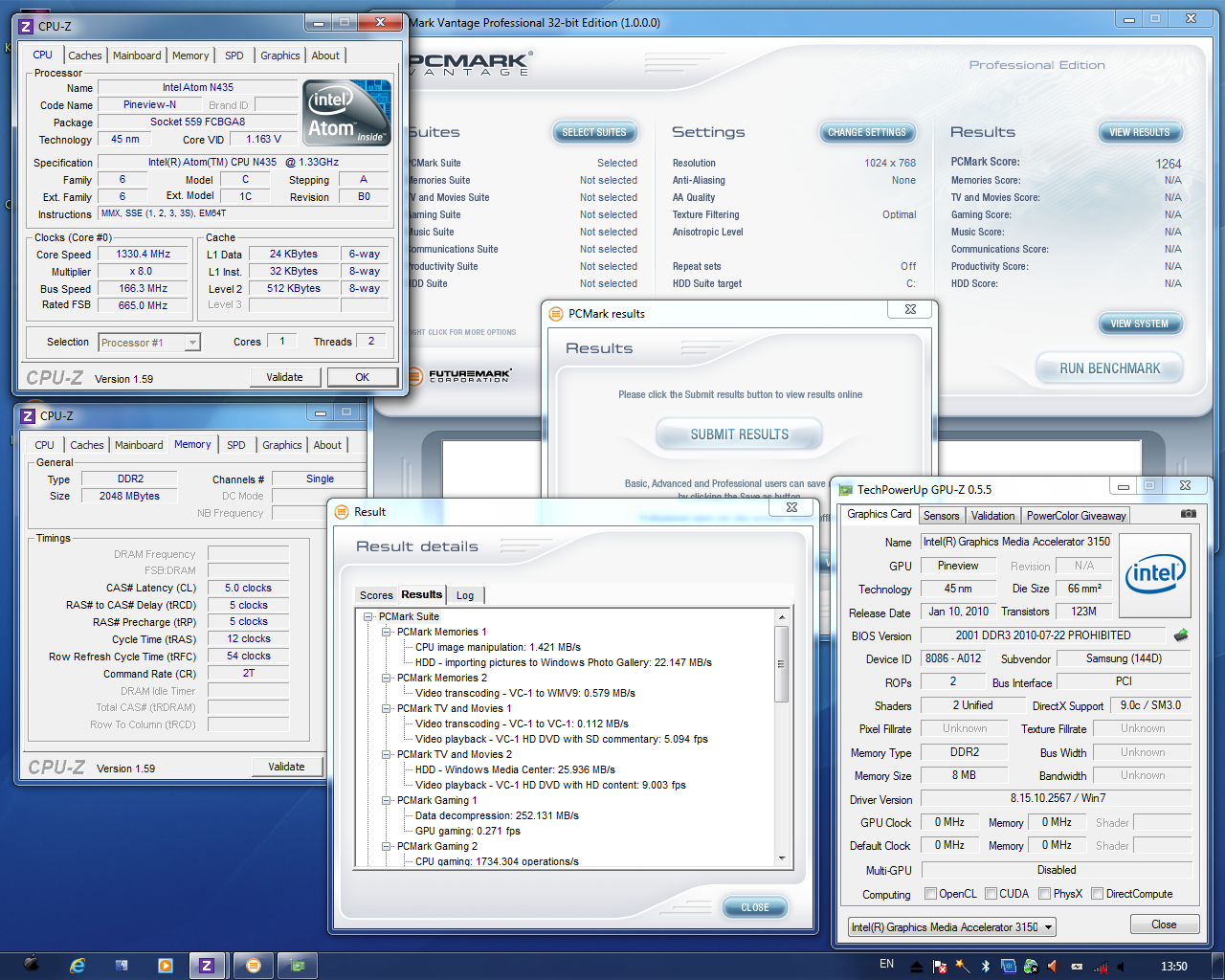Enable the DirectCompute checkbox

tap(1098, 894)
